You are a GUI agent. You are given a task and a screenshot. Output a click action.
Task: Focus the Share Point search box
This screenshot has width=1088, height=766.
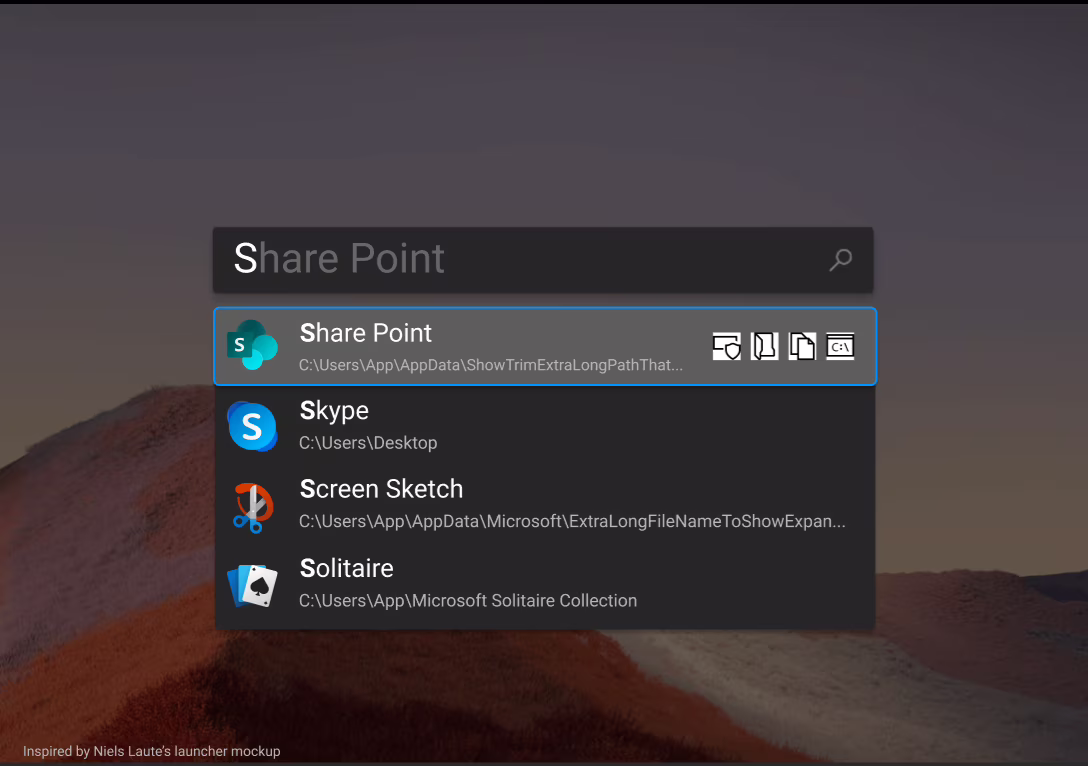tap(520, 259)
